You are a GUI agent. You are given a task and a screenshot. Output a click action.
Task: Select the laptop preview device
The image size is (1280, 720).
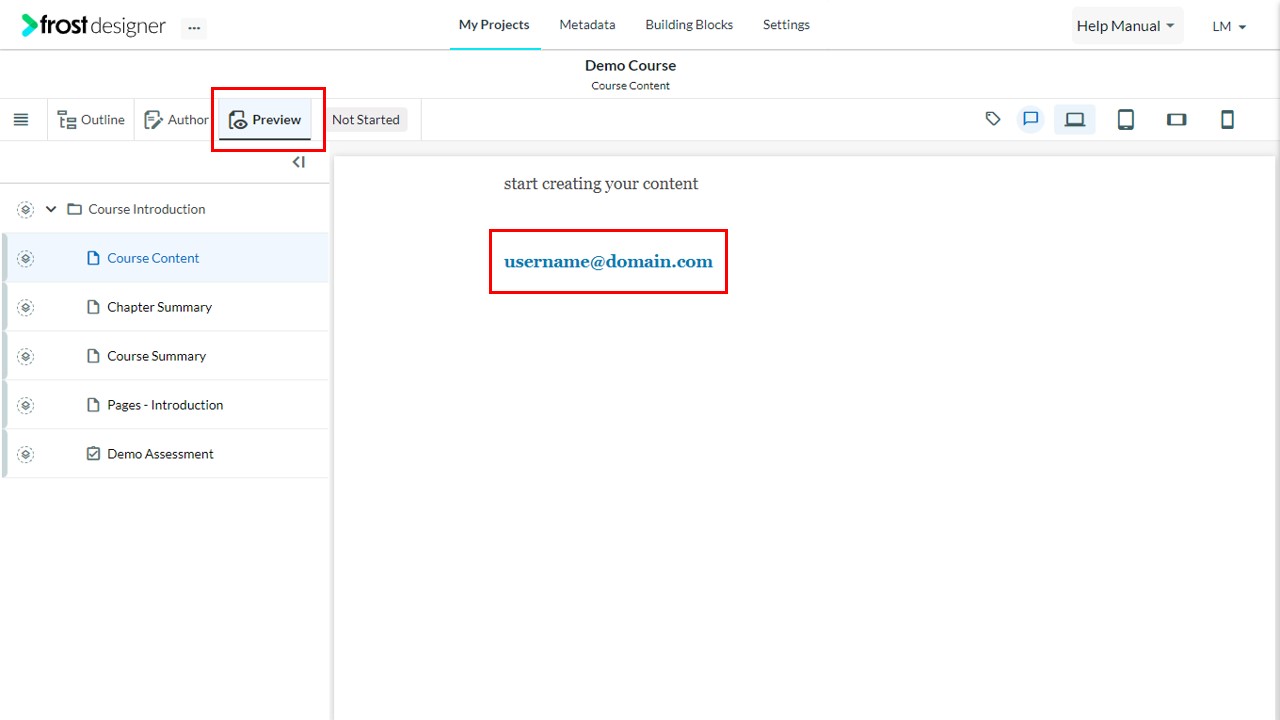tap(1075, 120)
